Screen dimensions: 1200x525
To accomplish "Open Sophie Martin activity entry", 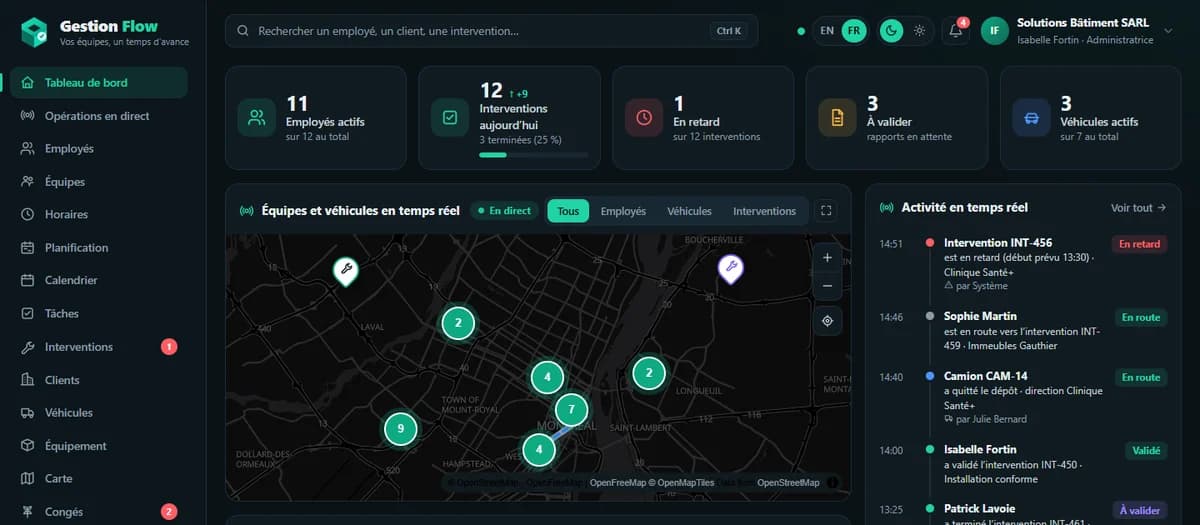I will (x=1021, y=331).
